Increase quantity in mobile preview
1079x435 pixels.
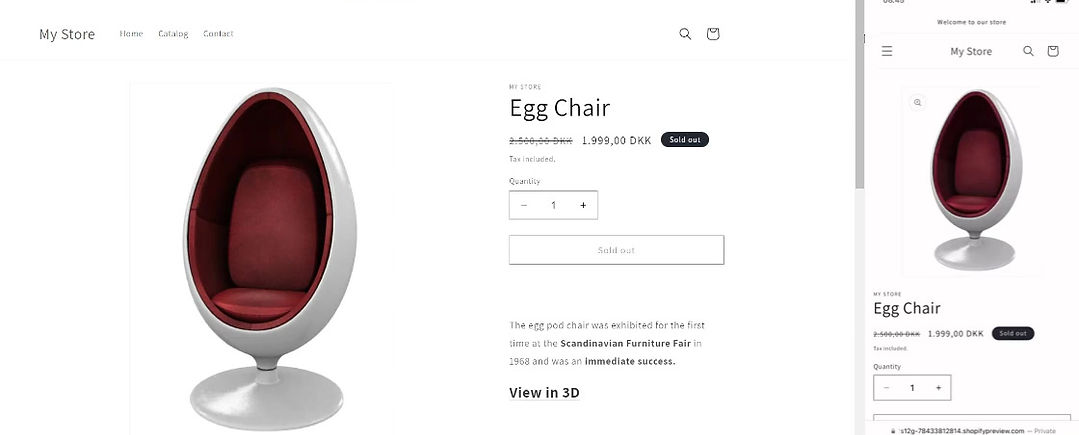938,387
